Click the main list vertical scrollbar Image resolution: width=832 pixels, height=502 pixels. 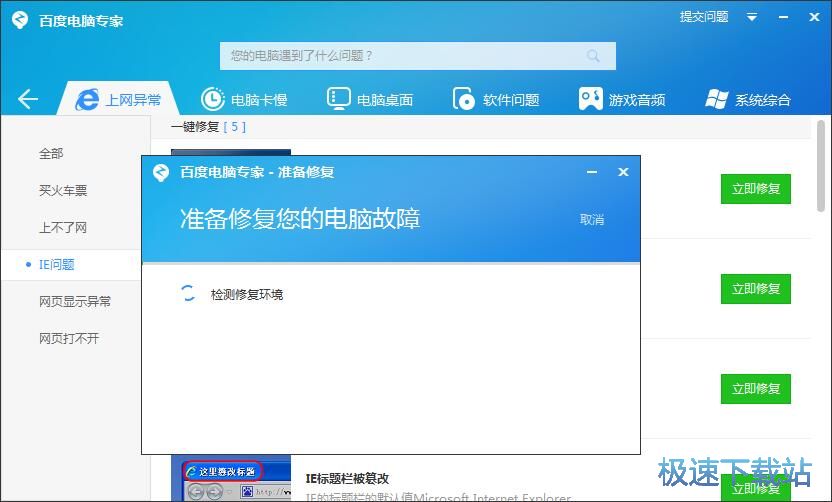821,166
